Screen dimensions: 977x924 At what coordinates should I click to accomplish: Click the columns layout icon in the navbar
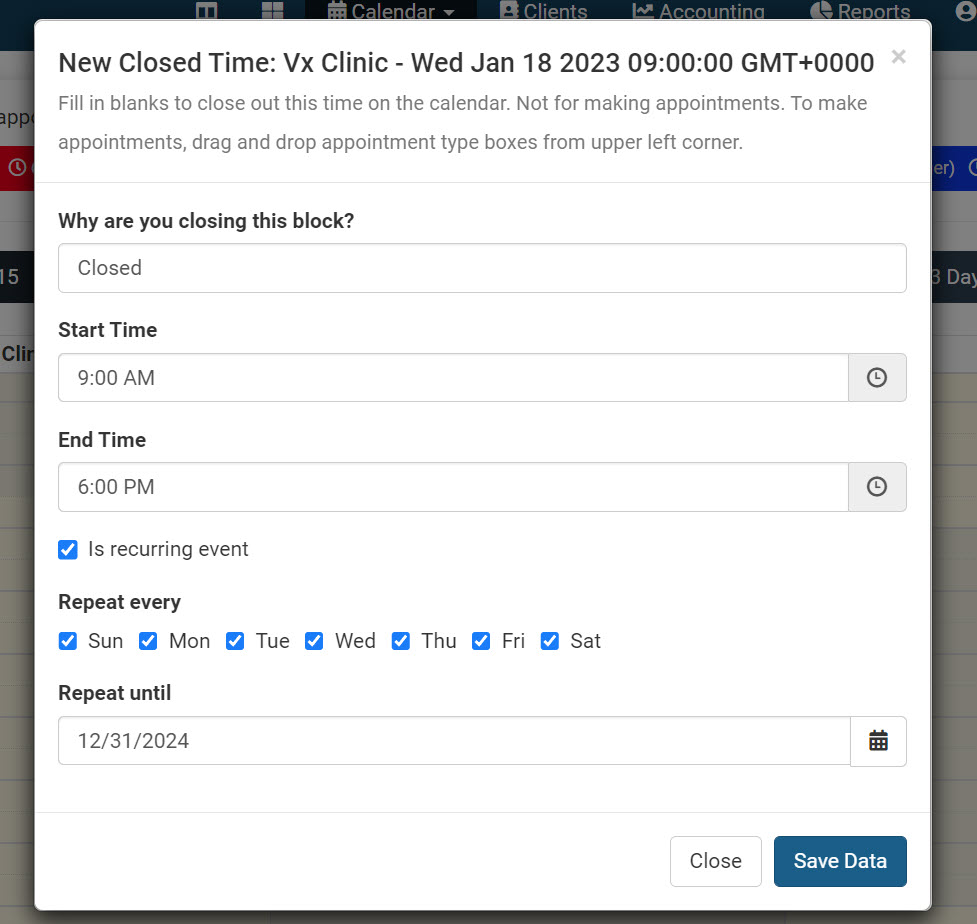point(207,12)
